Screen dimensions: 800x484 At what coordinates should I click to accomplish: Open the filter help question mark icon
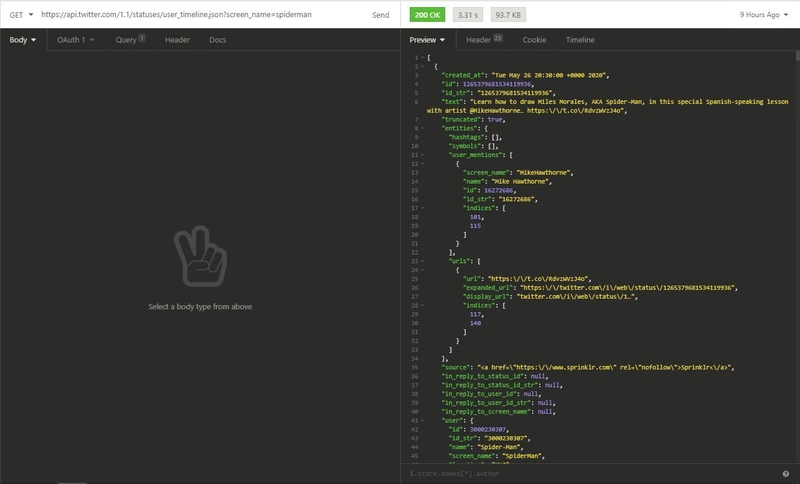(786, 474)
